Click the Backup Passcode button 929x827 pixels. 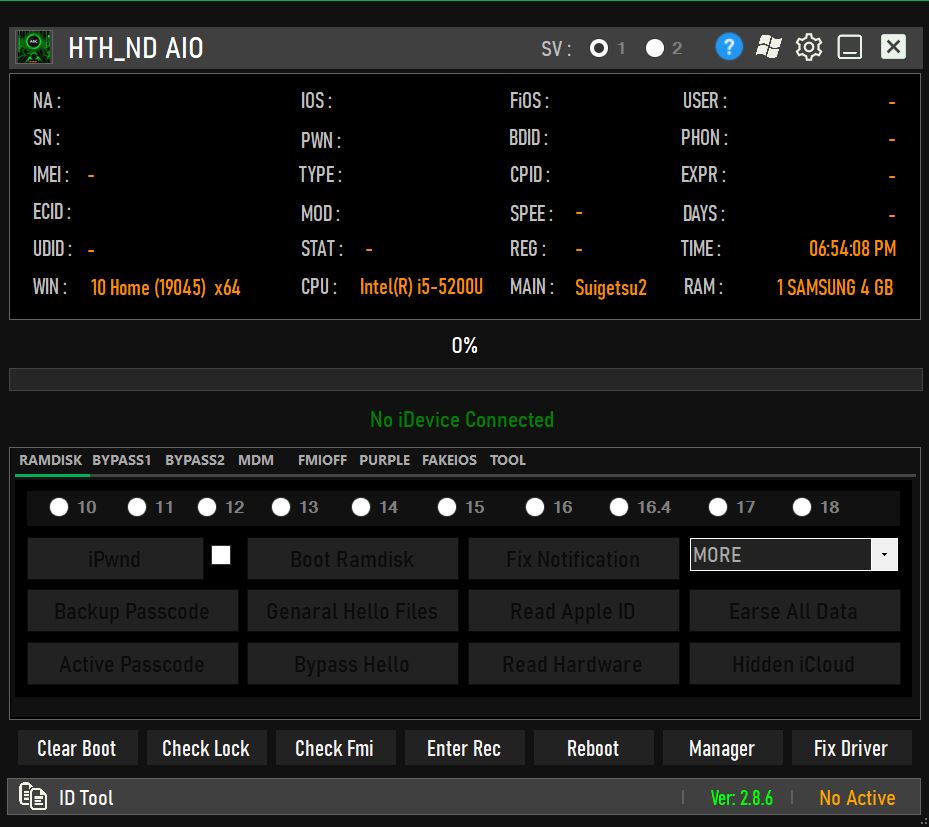tap(133, 611)
